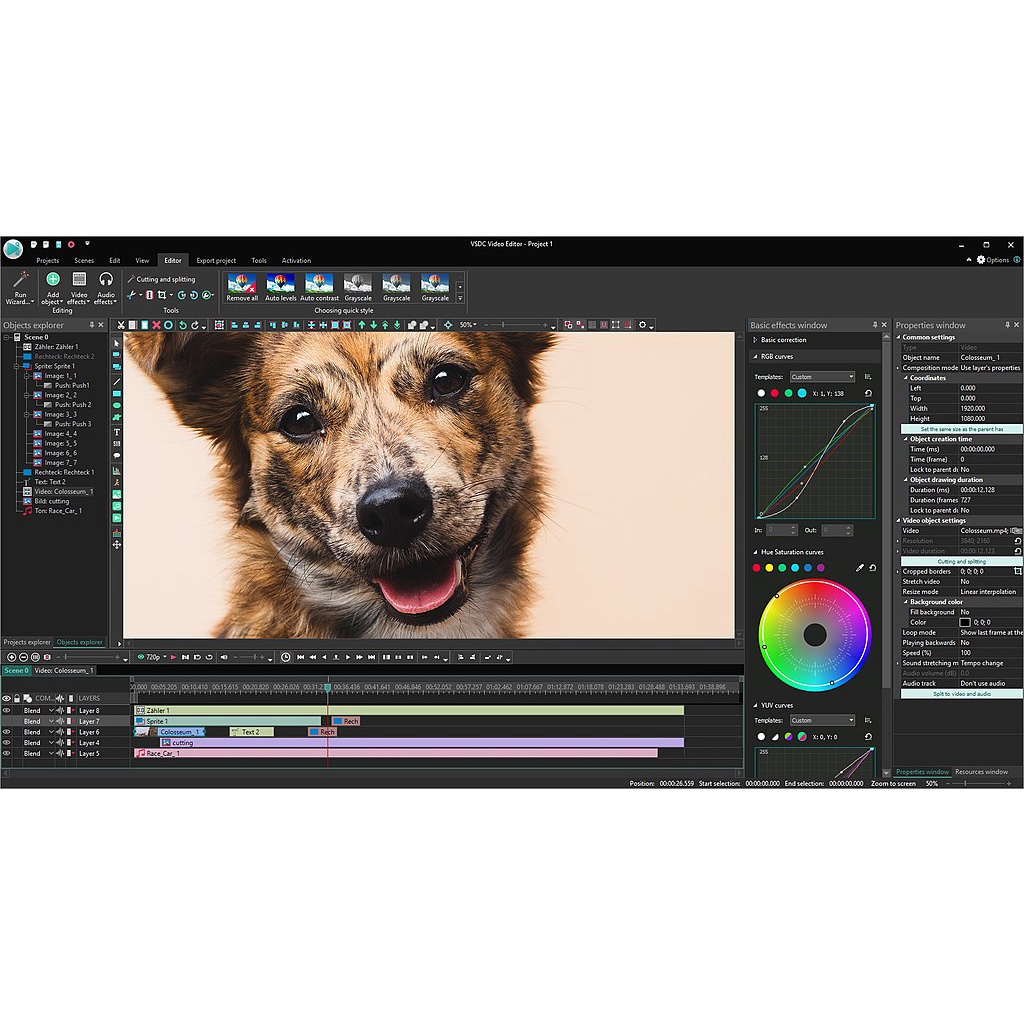This screenshot has width=1024, height=1024.
Task: Open the RGB curves Templates dropdown
Action: 822,377
